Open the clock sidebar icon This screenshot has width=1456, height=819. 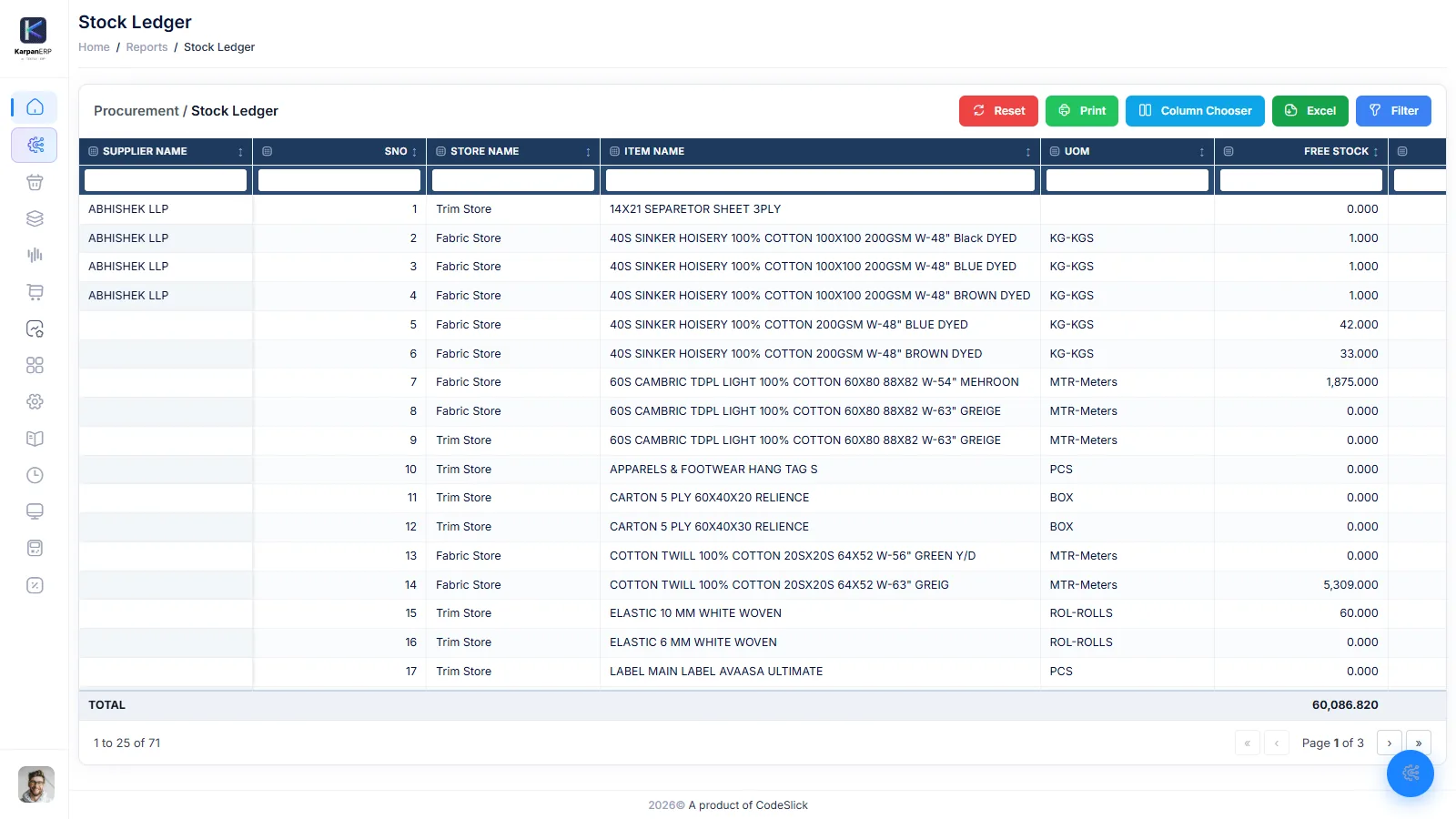[x=35, y=475]
